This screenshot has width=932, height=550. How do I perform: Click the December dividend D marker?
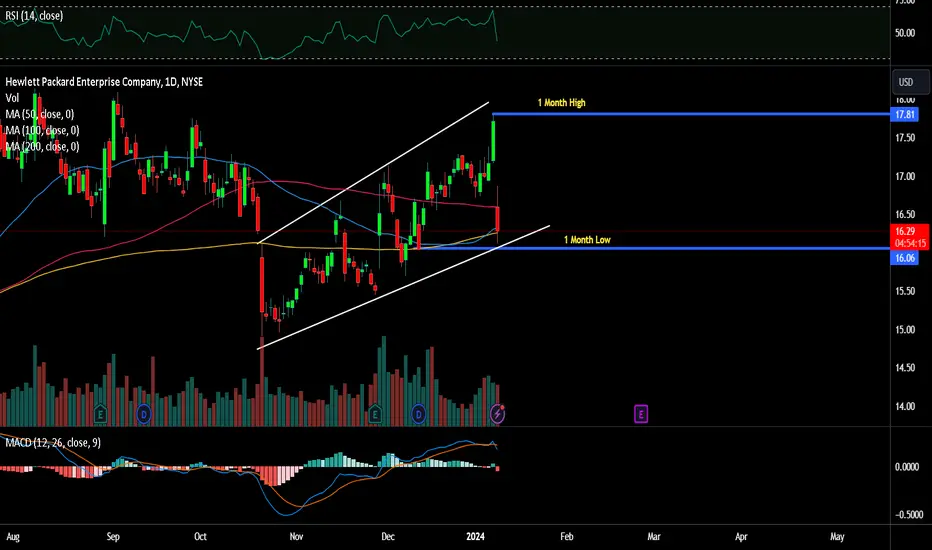click(418, 414)
